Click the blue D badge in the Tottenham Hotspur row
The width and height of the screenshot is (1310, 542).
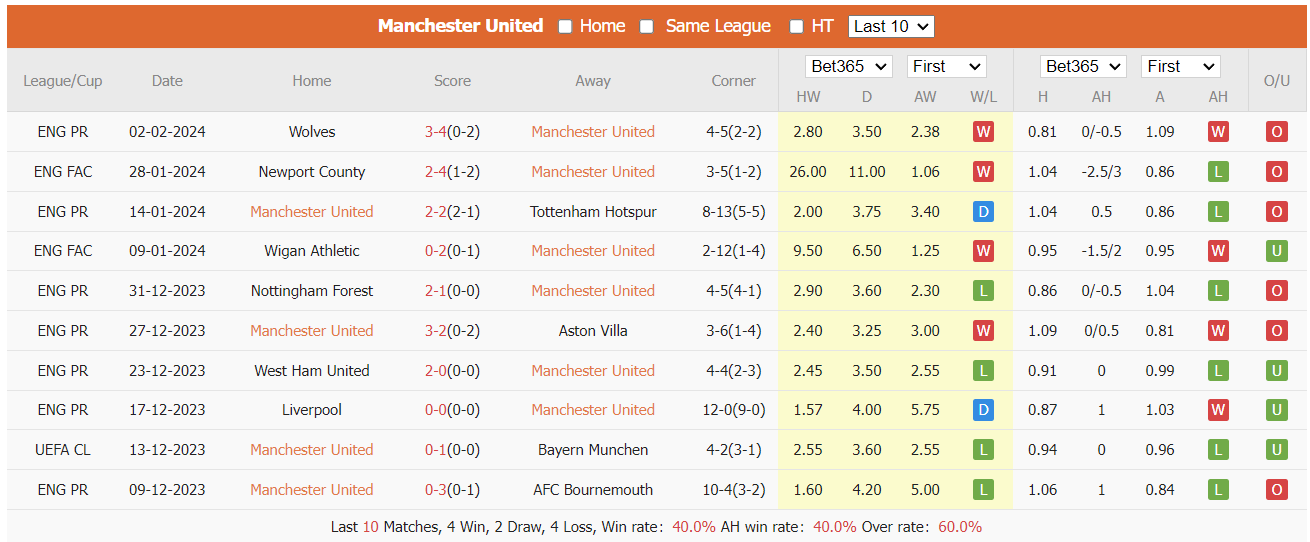pos(983,212)
